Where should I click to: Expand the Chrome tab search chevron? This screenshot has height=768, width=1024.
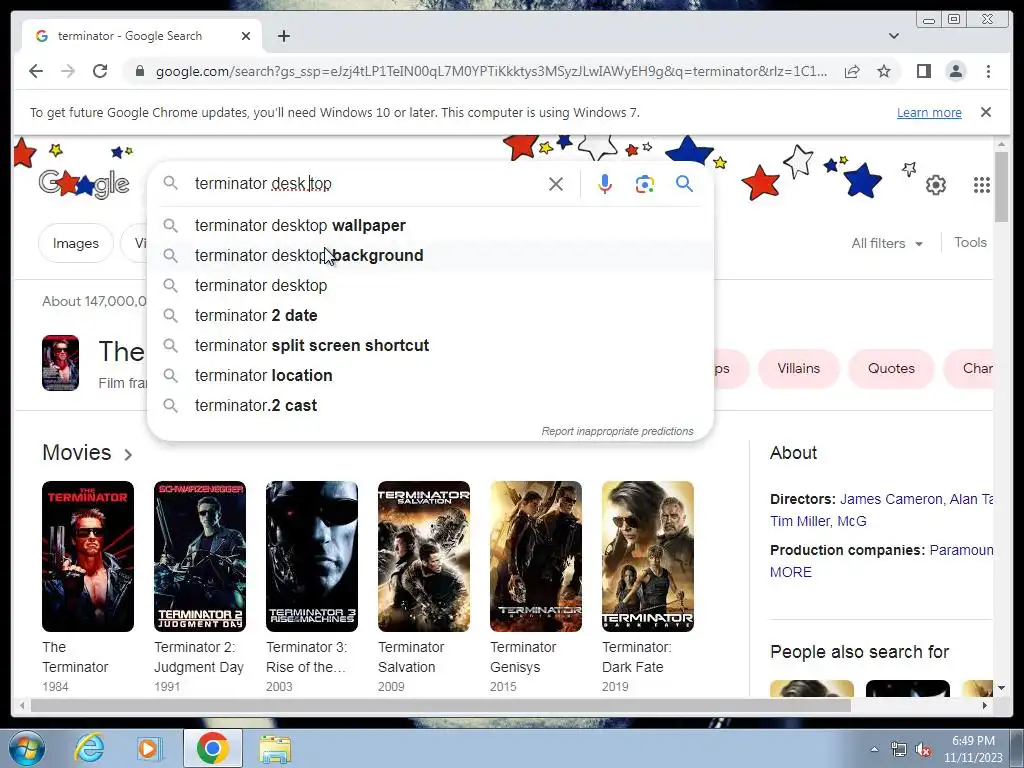(893, 36)
